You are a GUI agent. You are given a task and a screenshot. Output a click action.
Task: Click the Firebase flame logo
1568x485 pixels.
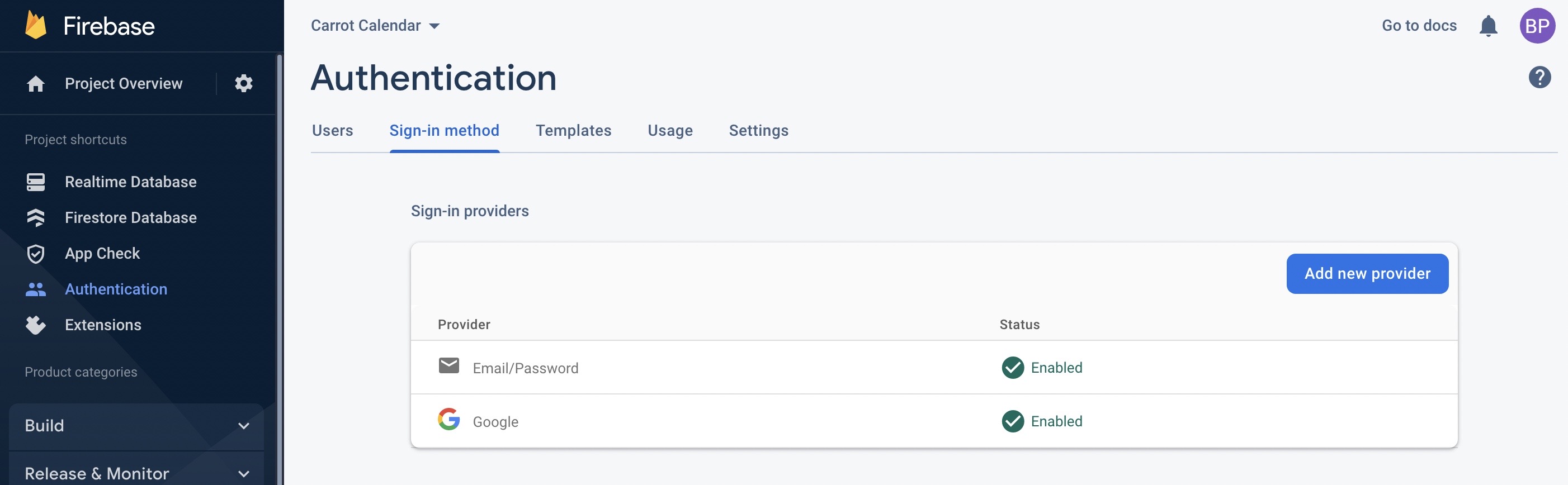tap(36, 26)
